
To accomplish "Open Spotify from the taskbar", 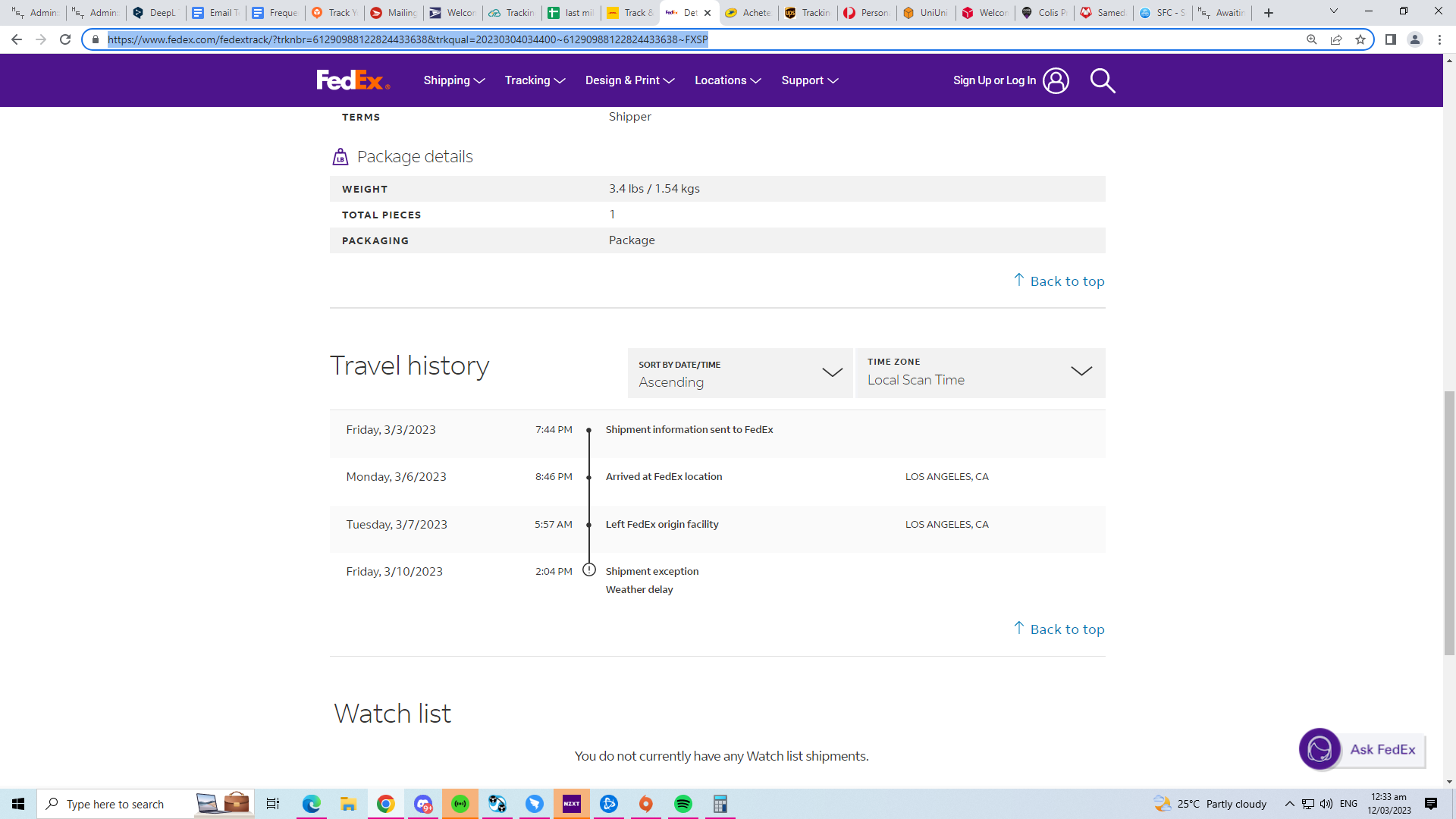I will tap(682, 804).
